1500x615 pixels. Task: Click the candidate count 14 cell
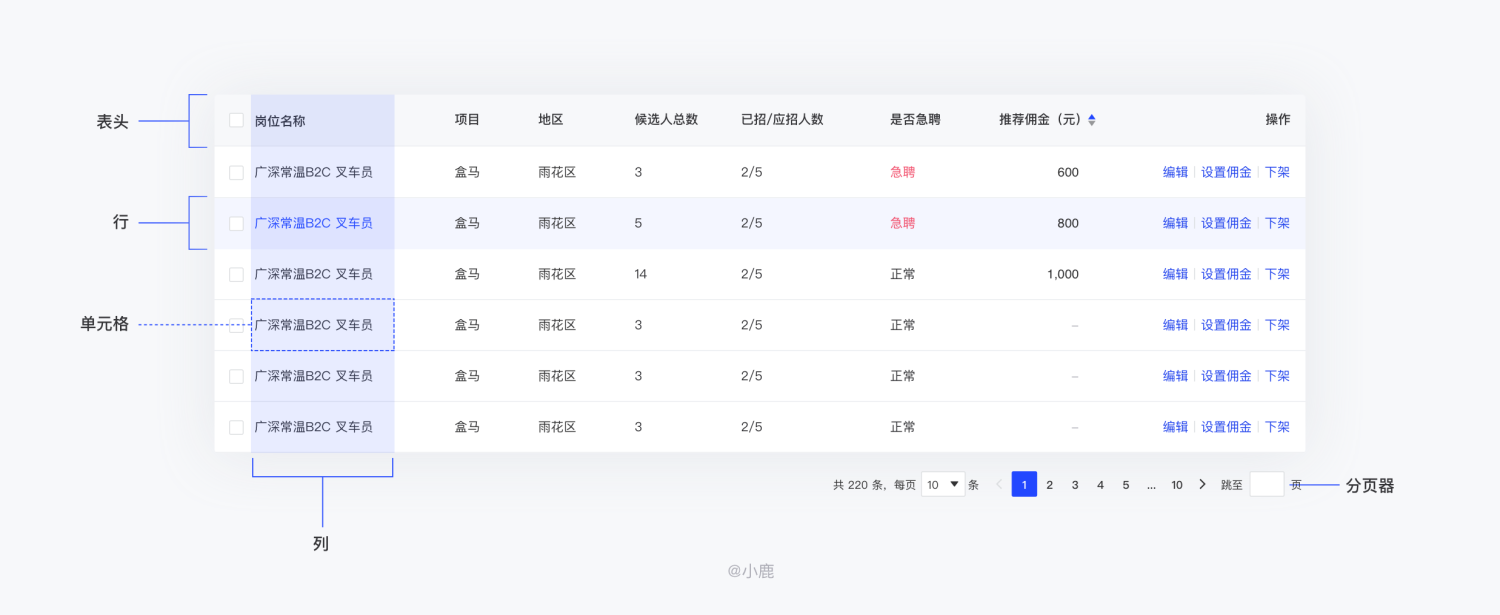(641, 274)
